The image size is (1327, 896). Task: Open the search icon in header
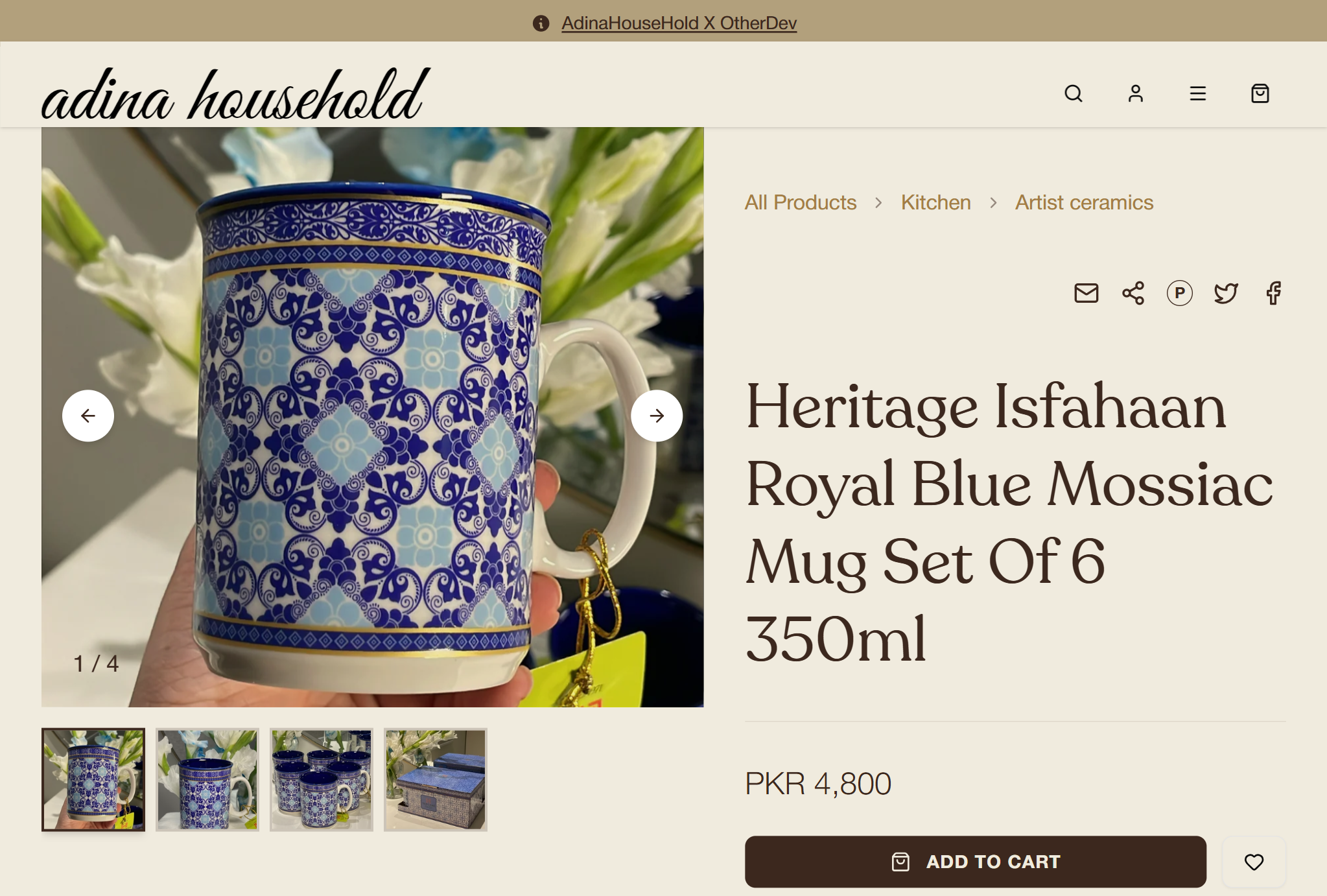click(1073, 94)
